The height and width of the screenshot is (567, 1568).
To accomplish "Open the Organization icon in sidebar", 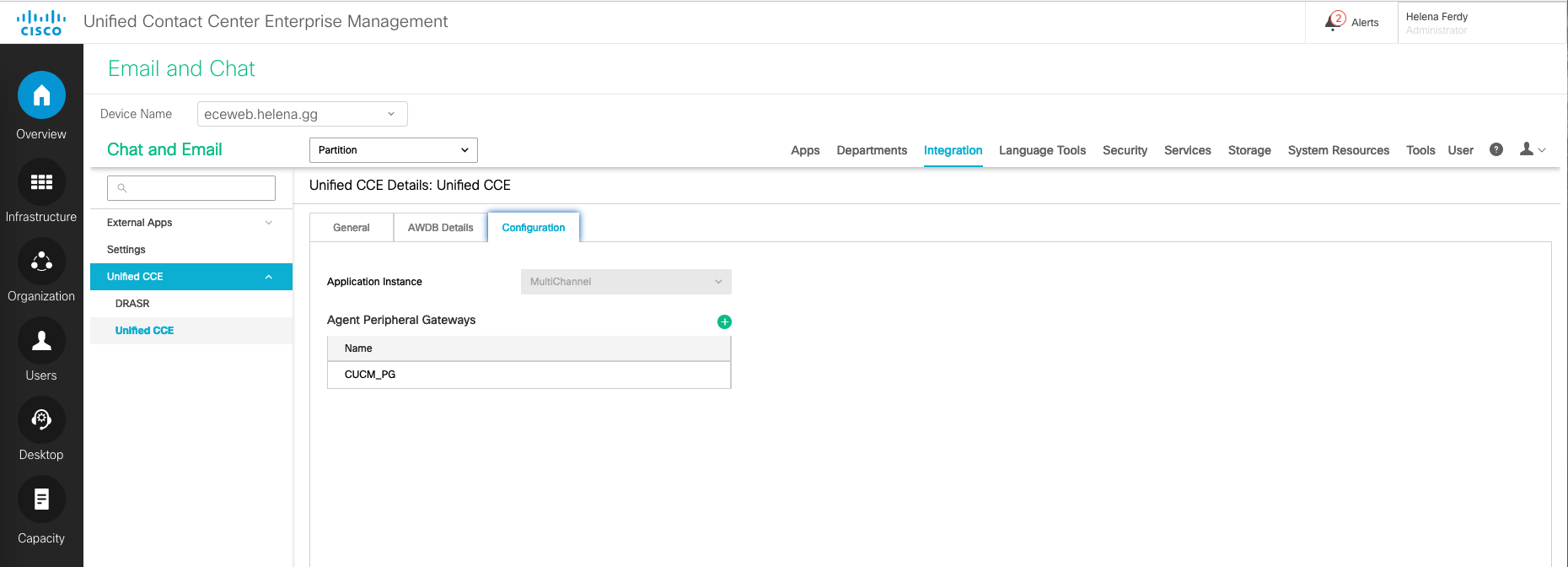I will tap(41, 262).
